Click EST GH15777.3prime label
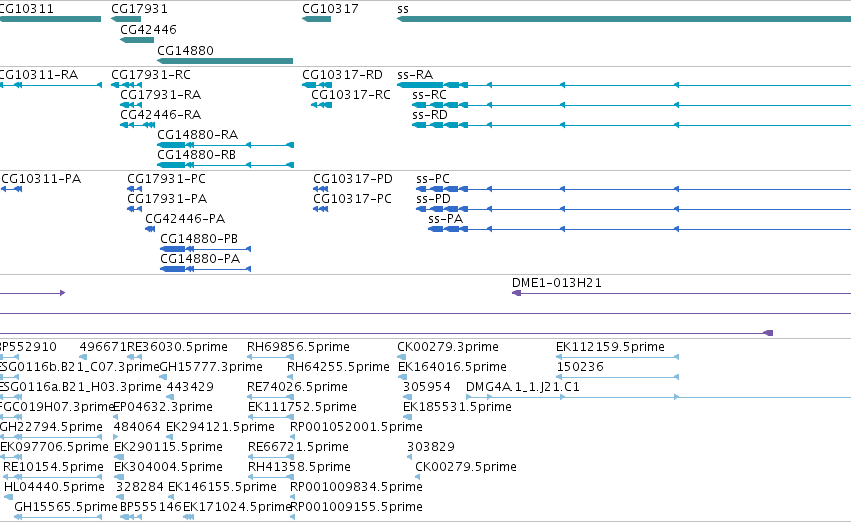Viewport: 851px width, 522px height. 211,367
